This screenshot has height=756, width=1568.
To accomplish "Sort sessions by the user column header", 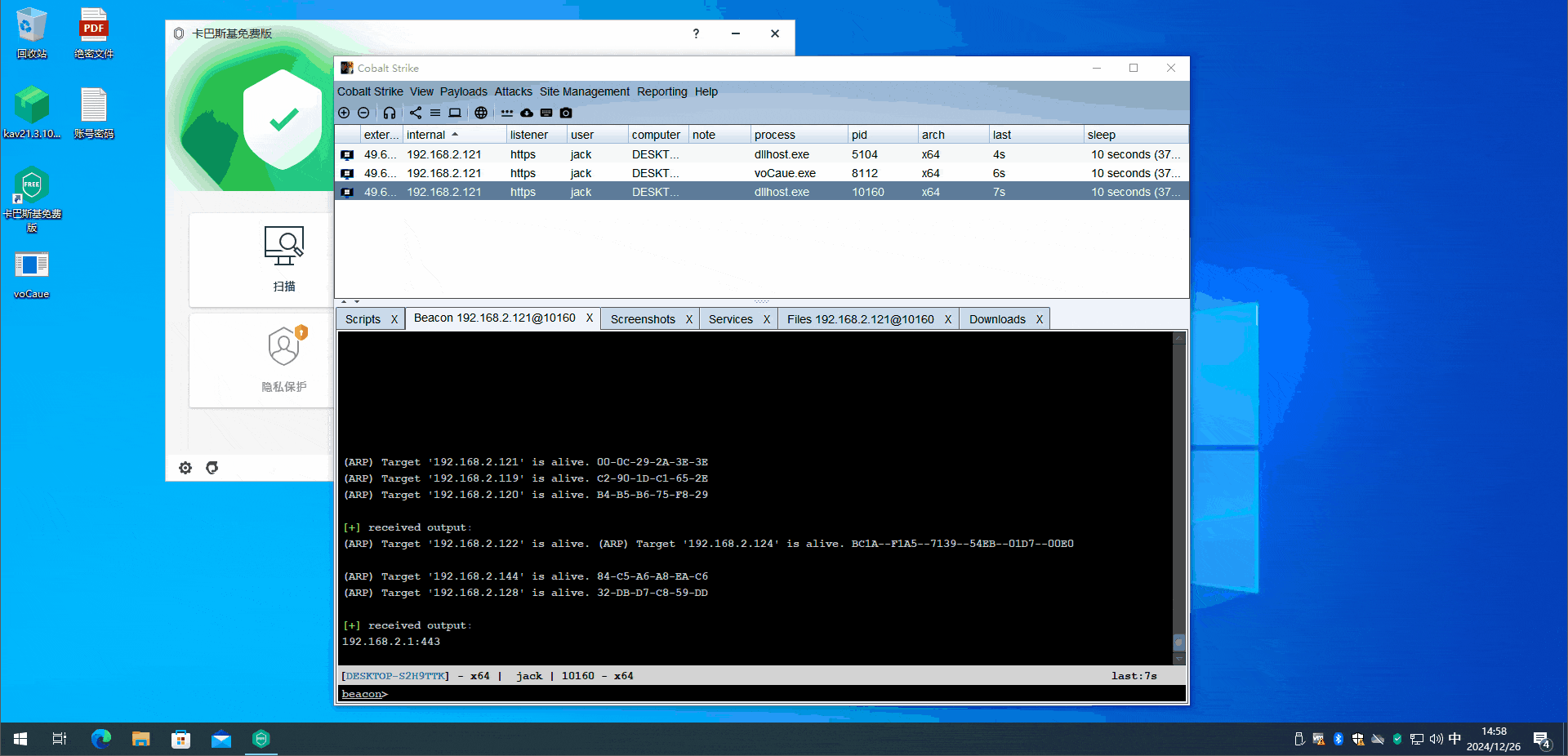I will pos(597,135).
